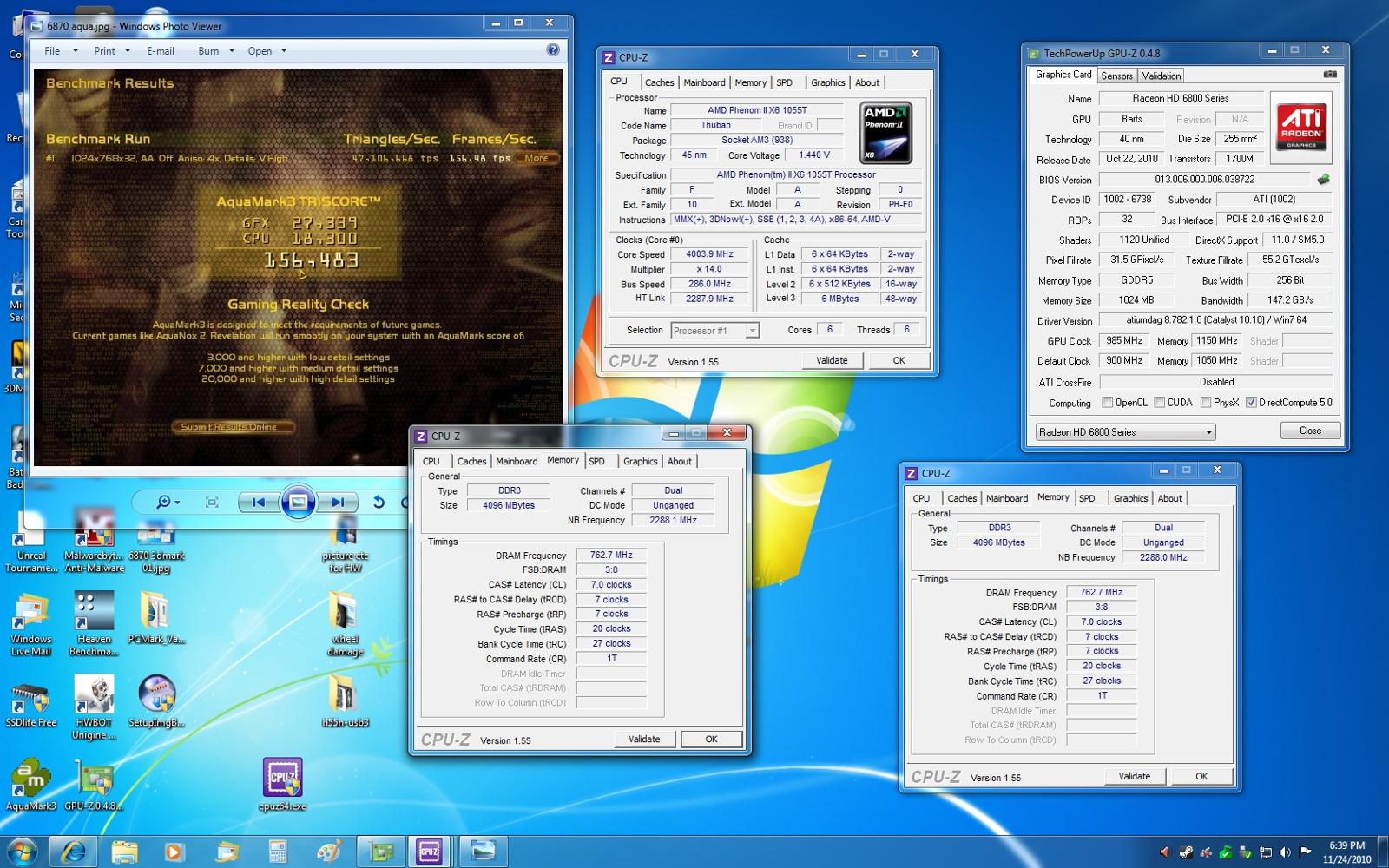The height and width of the screenshot is (868, 1389).
Task: Click the GPU-Z screenshot camera icon
Action: point(1329,75)
